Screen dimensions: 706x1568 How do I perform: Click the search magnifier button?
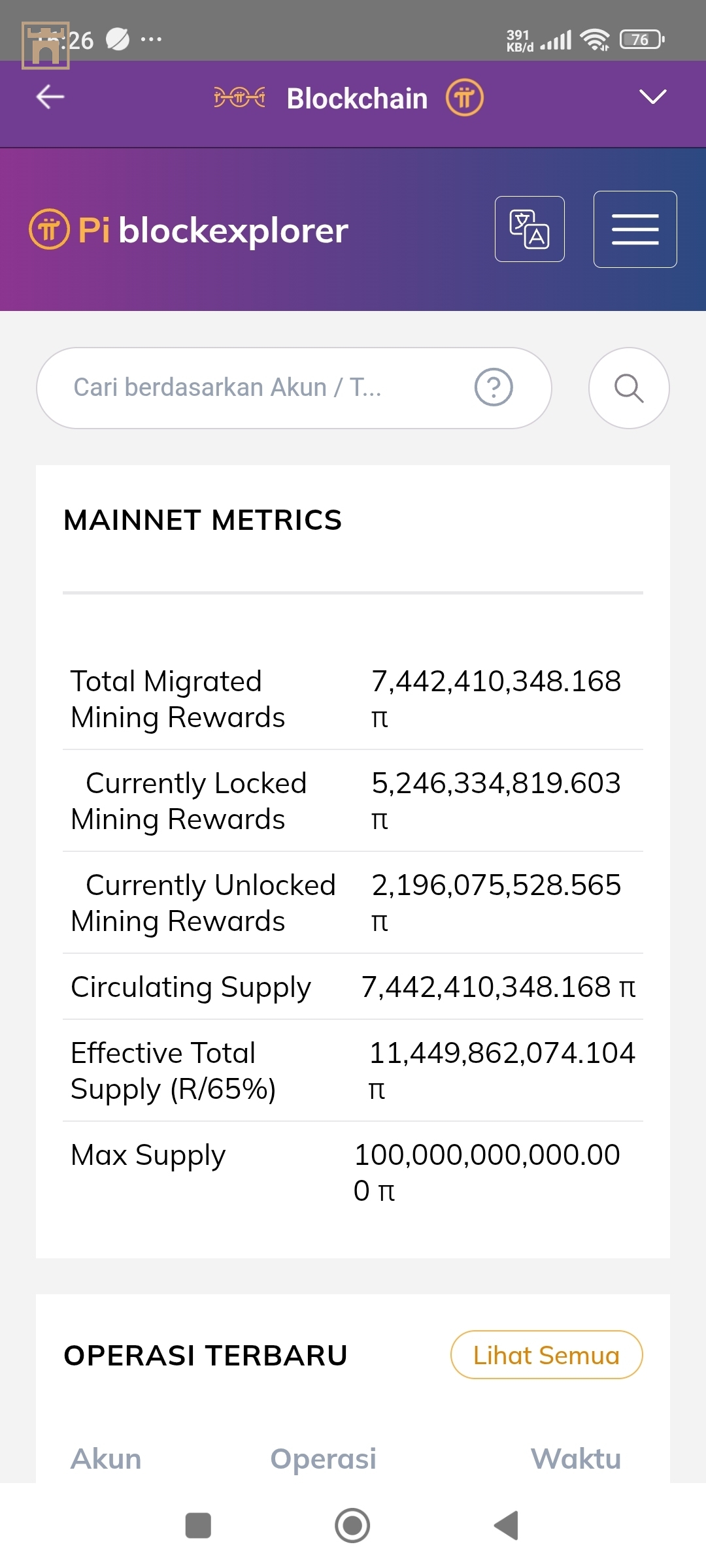(629, 388)
